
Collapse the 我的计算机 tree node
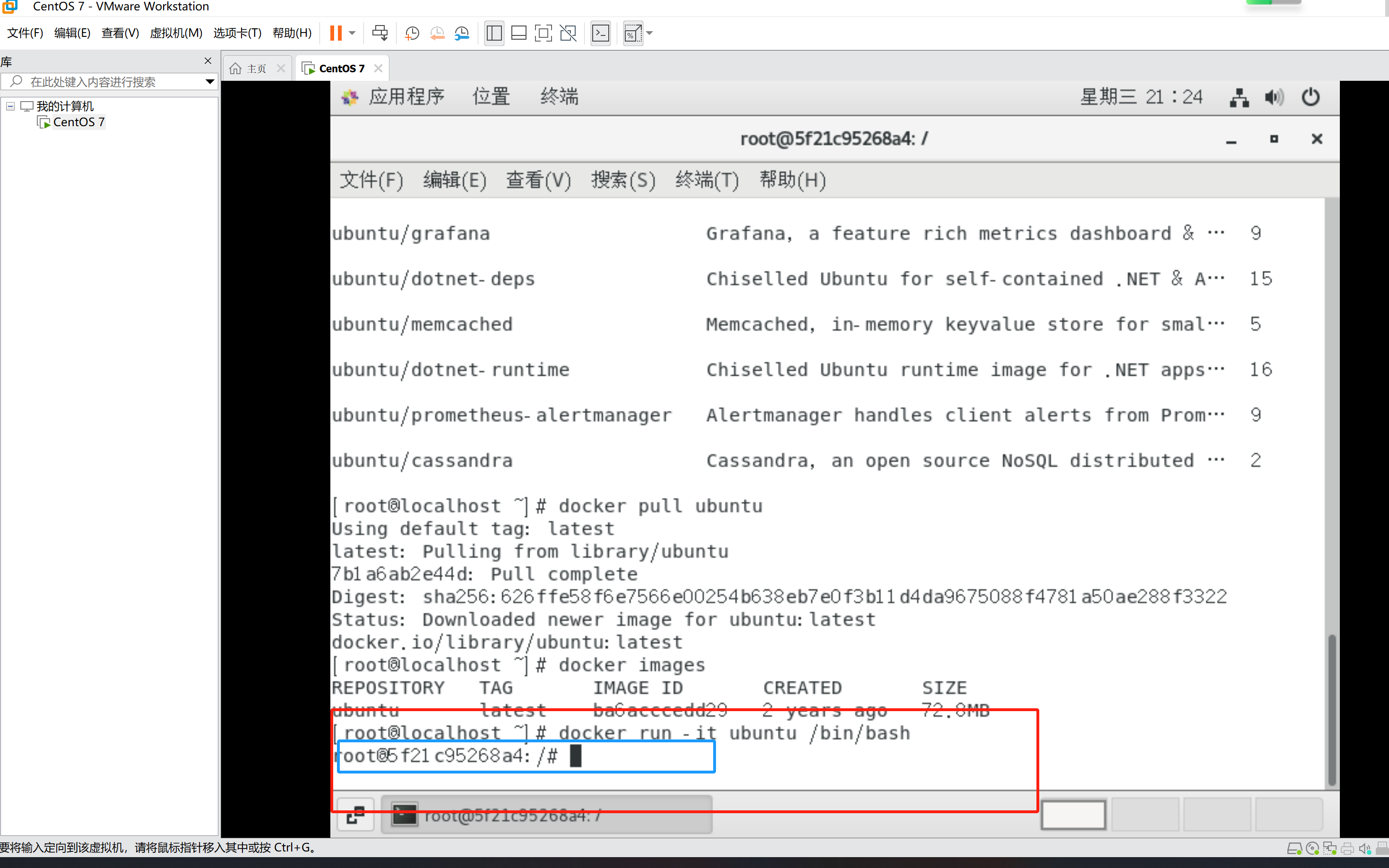pyautogui.click(x=10, y=106)
